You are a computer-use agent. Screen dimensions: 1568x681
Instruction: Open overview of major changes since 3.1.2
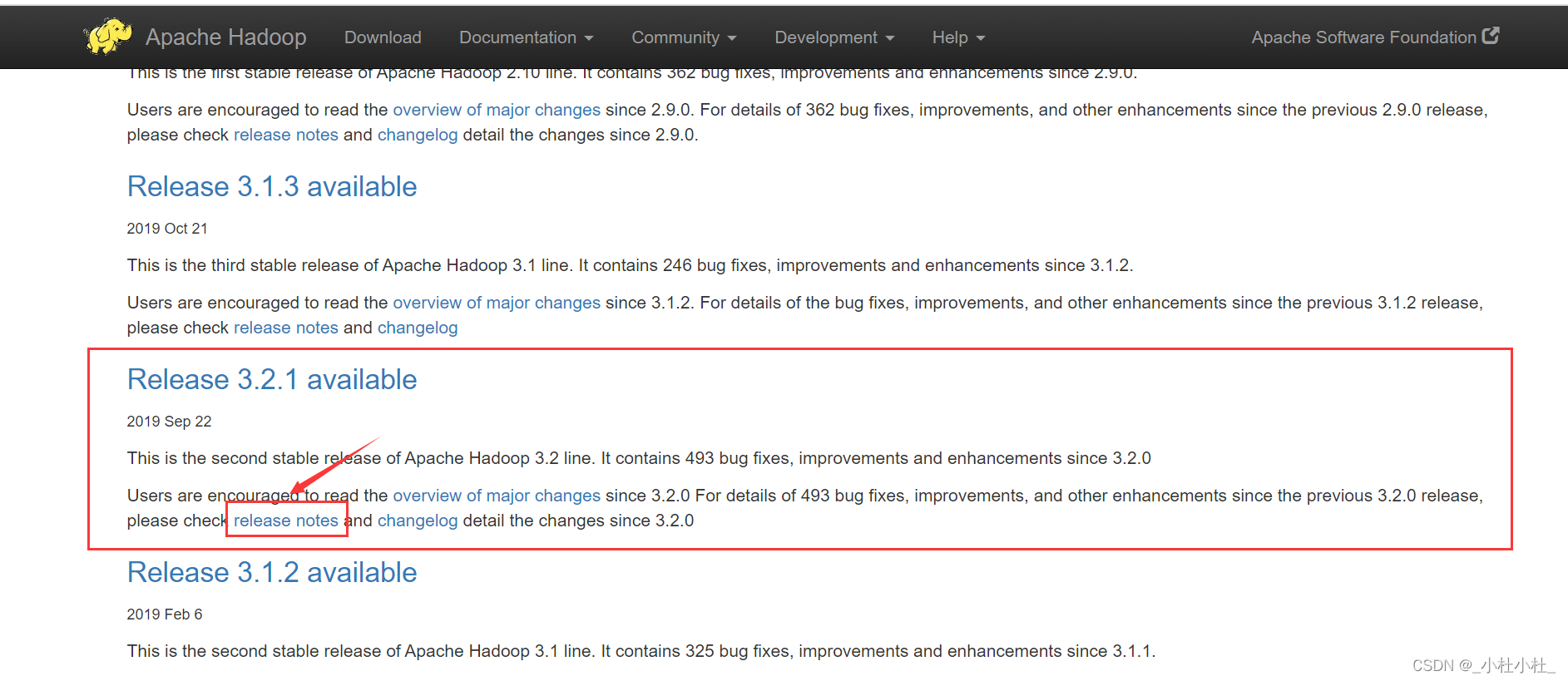point(497,303)
